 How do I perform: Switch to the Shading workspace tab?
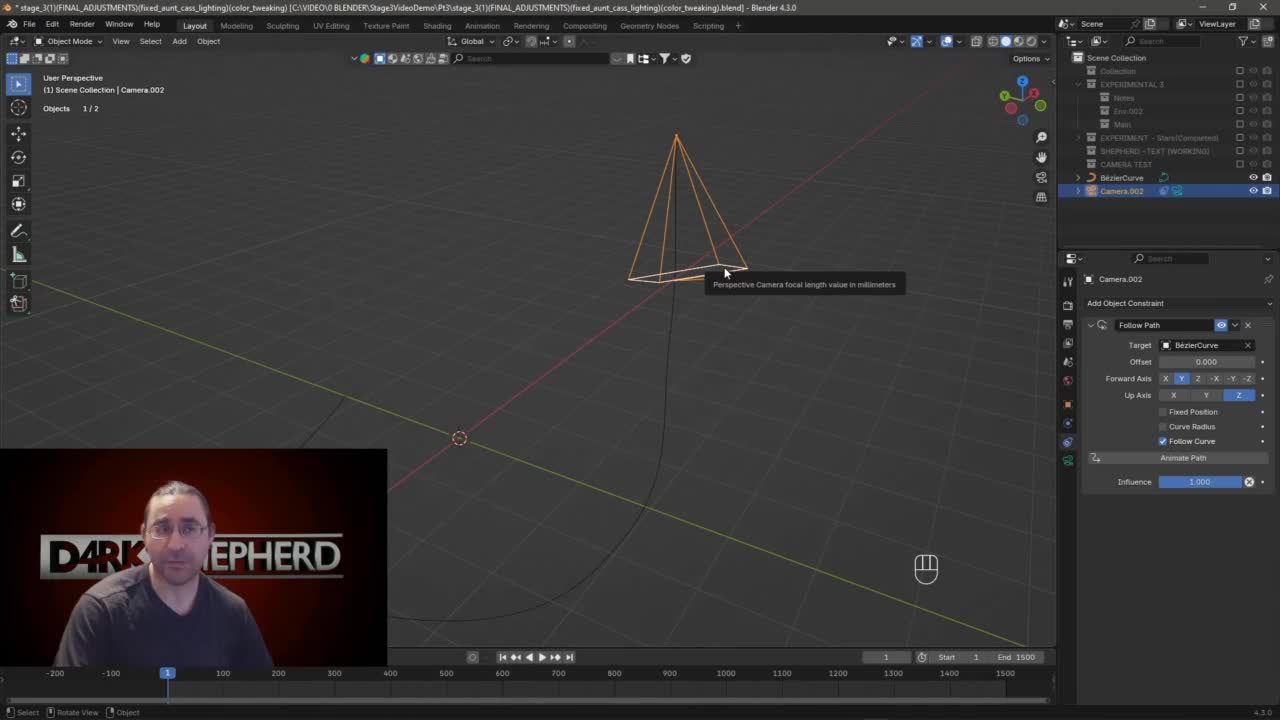coord(437,25)
